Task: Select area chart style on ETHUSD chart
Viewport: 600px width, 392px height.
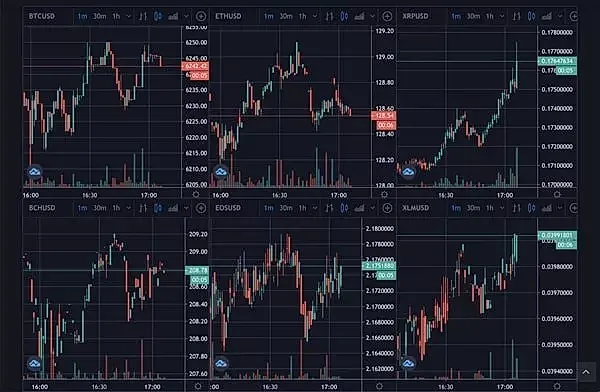Action: (360, 16)
